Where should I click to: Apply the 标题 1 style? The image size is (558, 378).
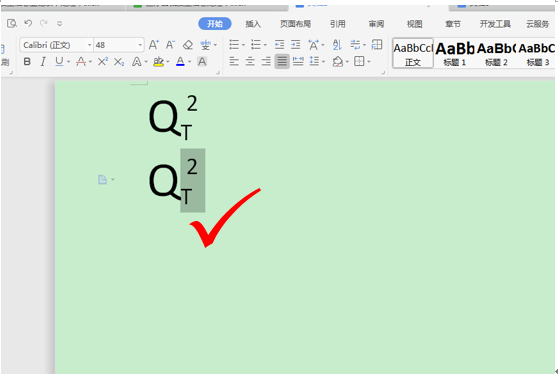(x=454, y=53)
